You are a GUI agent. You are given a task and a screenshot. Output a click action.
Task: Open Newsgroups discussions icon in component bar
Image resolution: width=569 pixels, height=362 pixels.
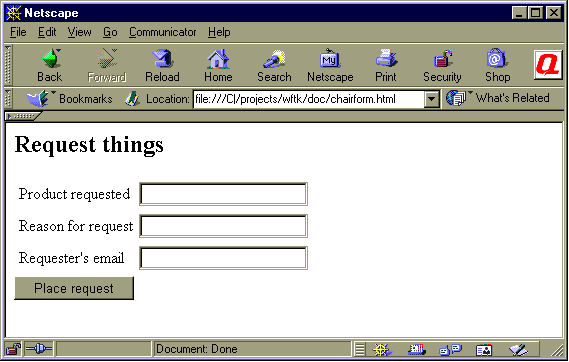tap(450, 350)
